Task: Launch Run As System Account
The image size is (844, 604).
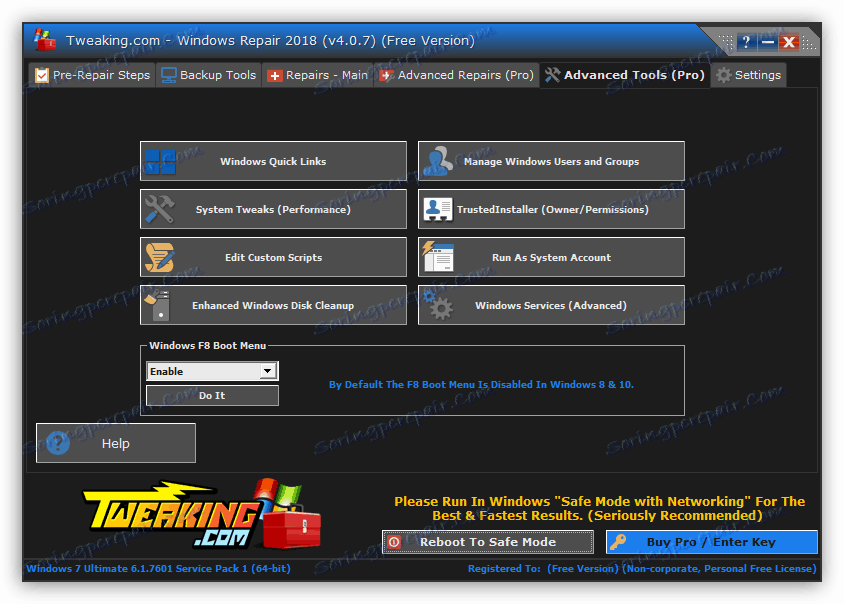Action: point(551,257)
